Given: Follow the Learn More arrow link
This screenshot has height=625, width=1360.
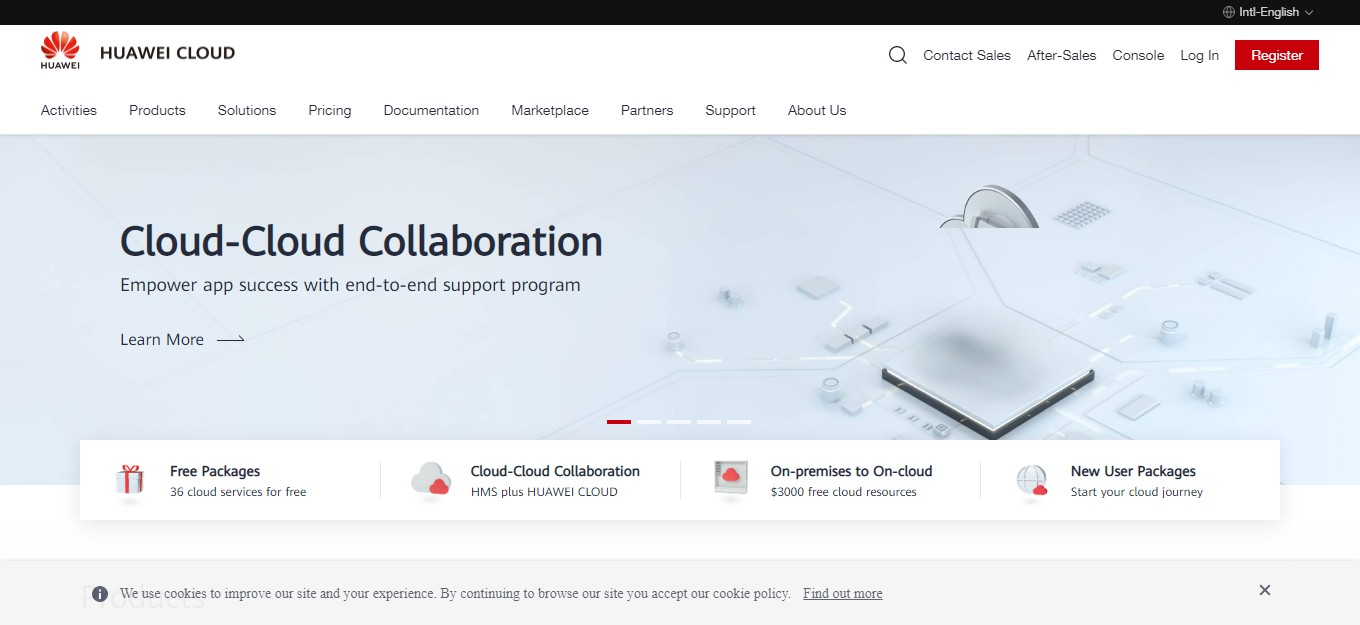Looking at the screenshot, I should [x=182, y=339].
